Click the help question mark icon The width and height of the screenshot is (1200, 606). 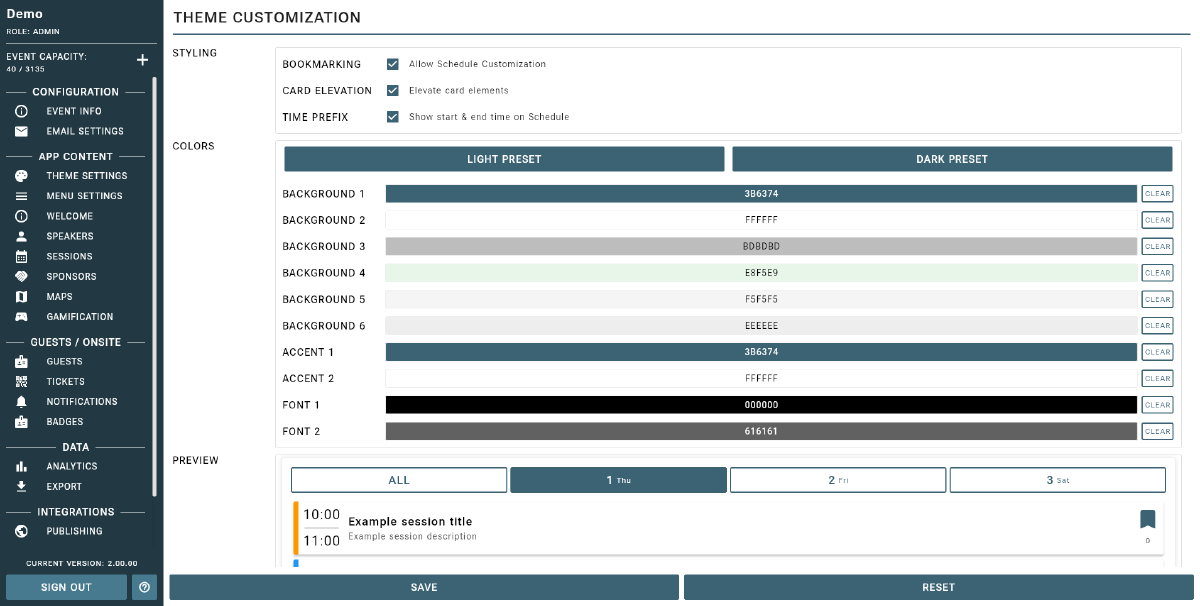click(x=144, y=587)
